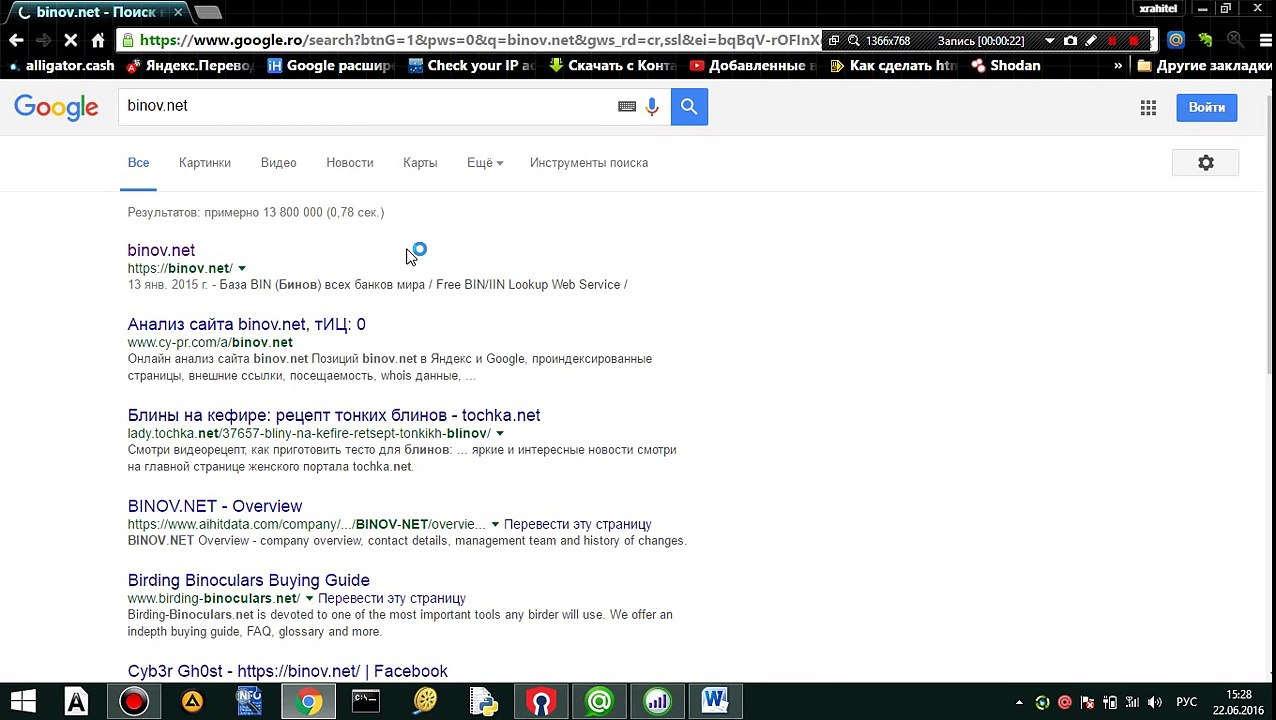
Task: Open the red record app in the taskbar
Action: tap(133, 702)
